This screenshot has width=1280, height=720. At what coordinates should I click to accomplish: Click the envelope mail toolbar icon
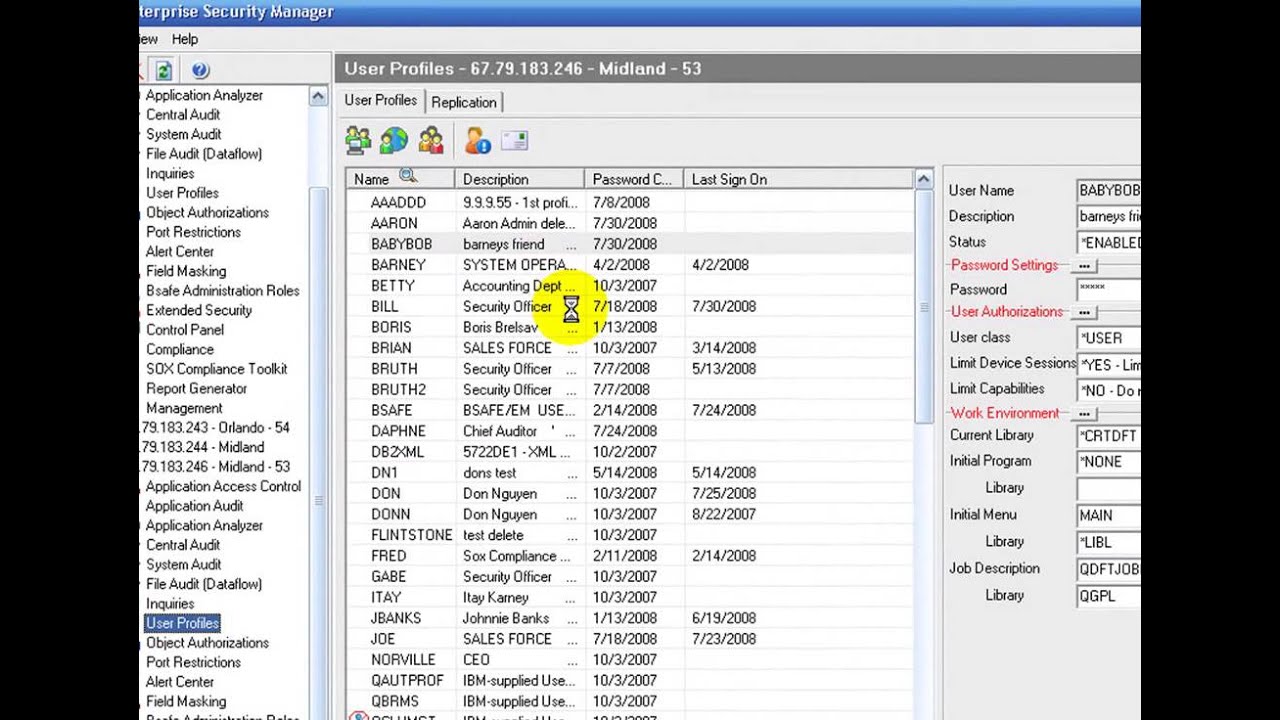[x=514, y=140]
